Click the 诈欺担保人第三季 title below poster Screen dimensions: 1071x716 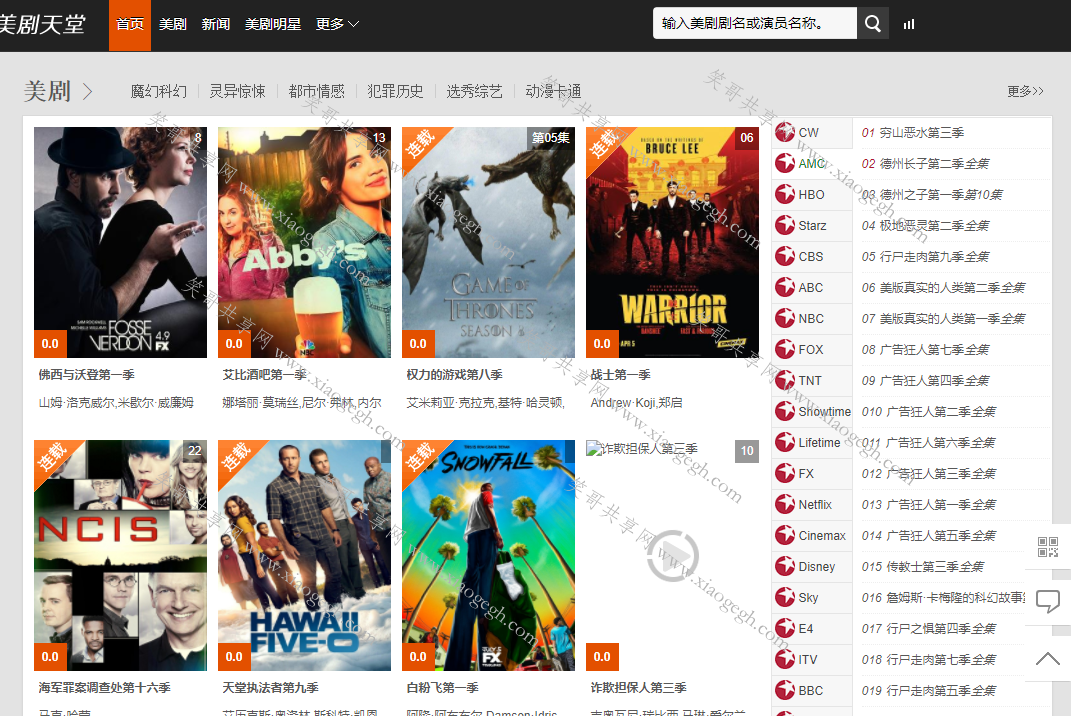click(x=639, y=687)
